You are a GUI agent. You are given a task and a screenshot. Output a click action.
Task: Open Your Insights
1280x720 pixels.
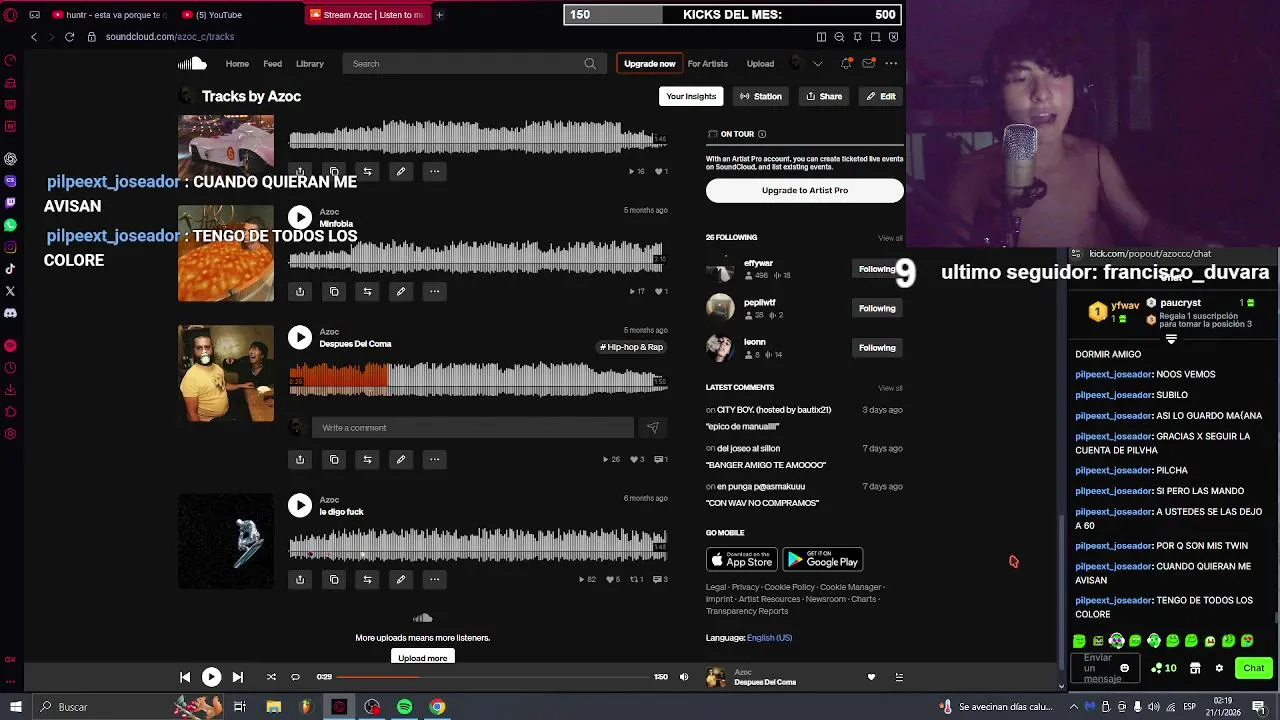pyautogui.click(x=691, y=96)
